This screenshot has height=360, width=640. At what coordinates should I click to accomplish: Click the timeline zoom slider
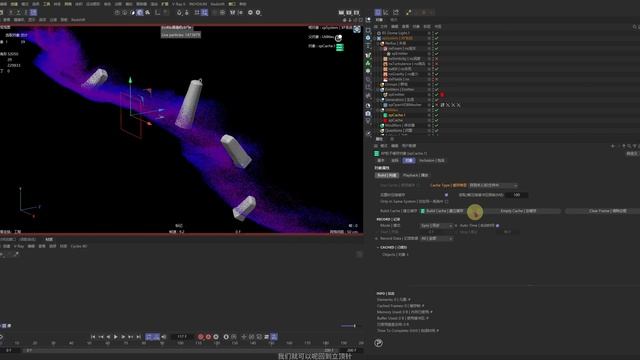[x=349, y=326]
